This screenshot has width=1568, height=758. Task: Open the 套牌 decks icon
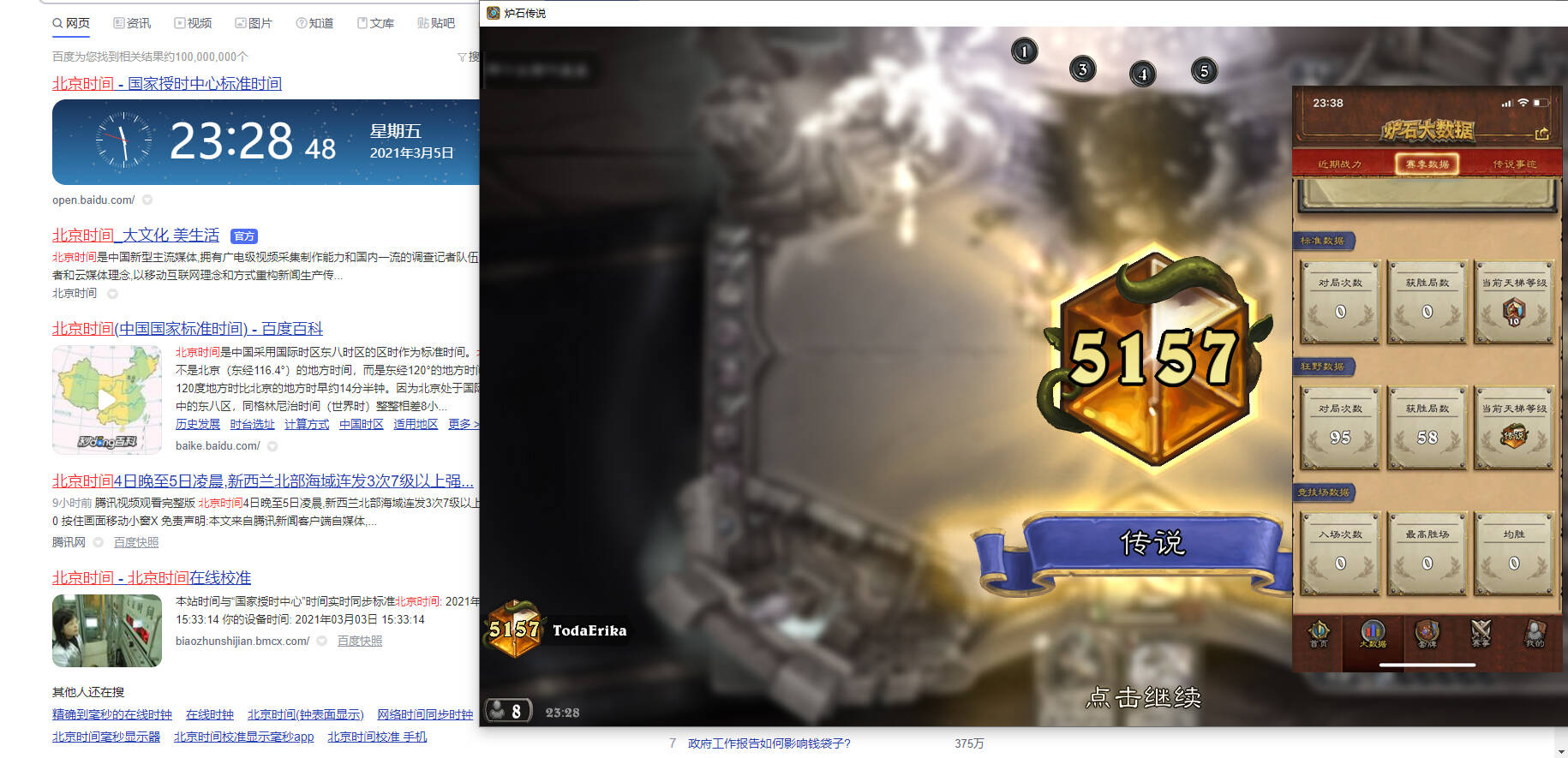[1427, 635]
